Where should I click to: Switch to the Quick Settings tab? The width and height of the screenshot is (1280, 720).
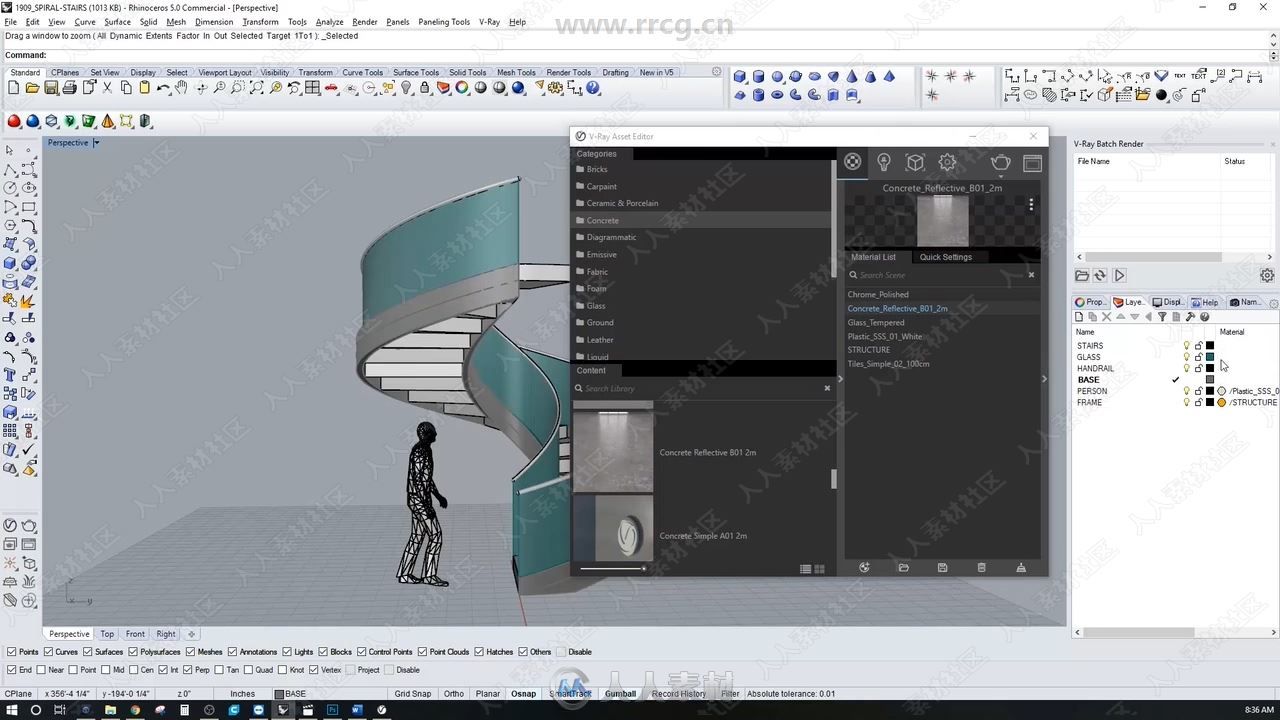pyautogui.click(x=945, y=257)
